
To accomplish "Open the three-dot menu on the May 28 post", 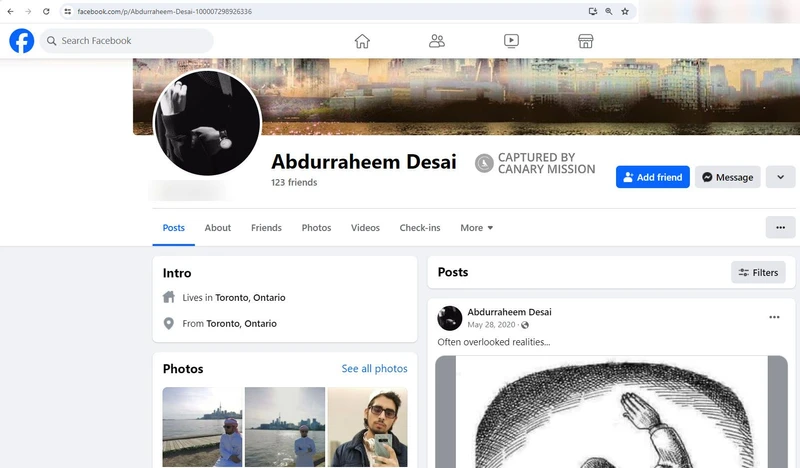I will click(774, 317).
